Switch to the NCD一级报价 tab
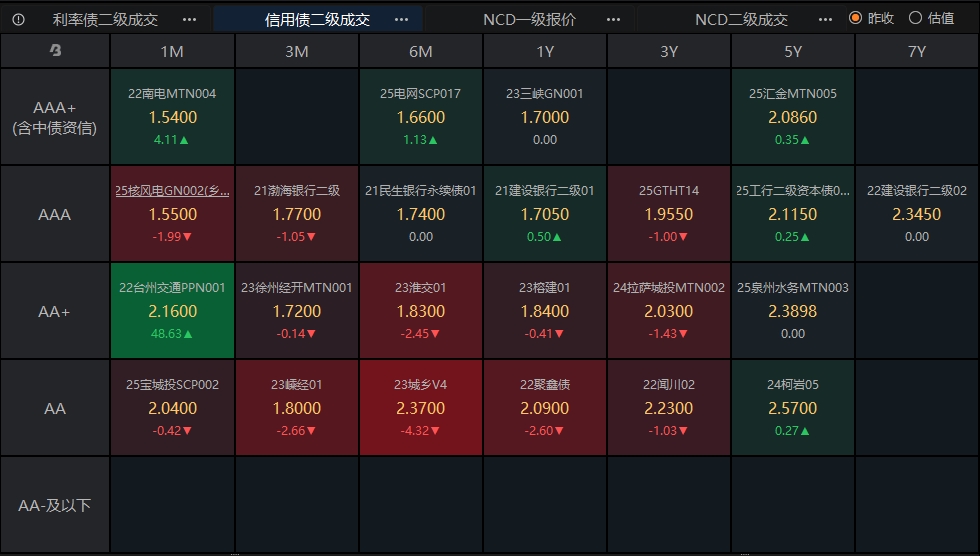This screenshot has width=980, height=556. (x=529, y=19)
